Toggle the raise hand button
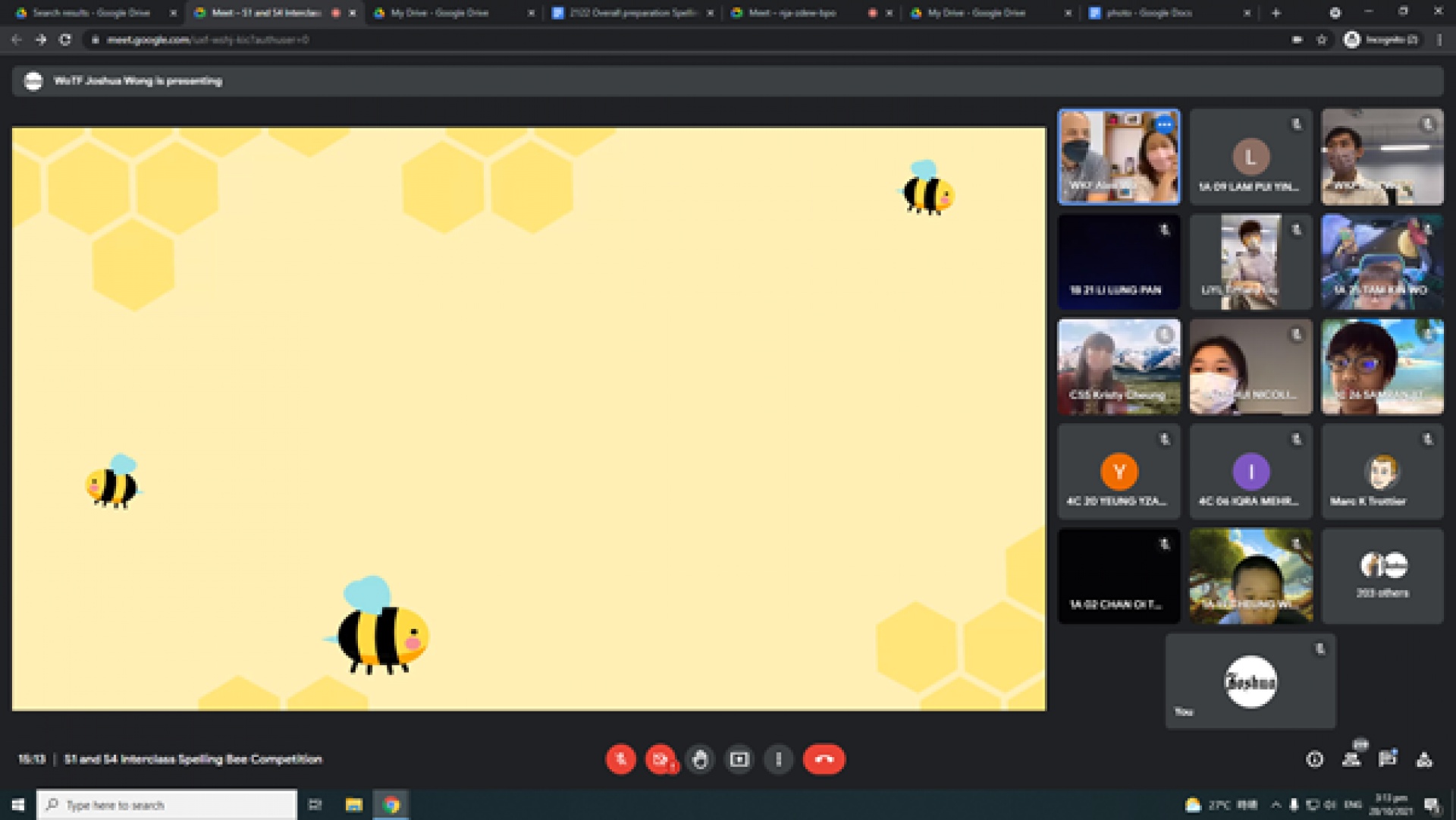This screenshot has height=820, width=1456. point(700,759)
